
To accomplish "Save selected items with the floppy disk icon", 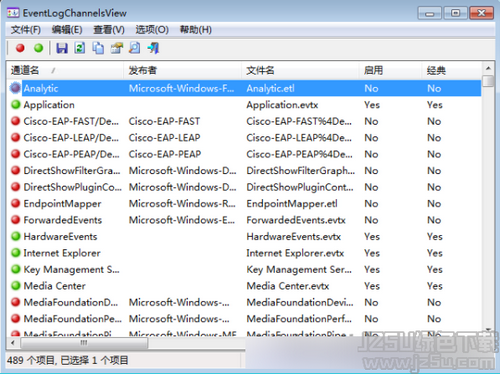I will click(62, 48).
